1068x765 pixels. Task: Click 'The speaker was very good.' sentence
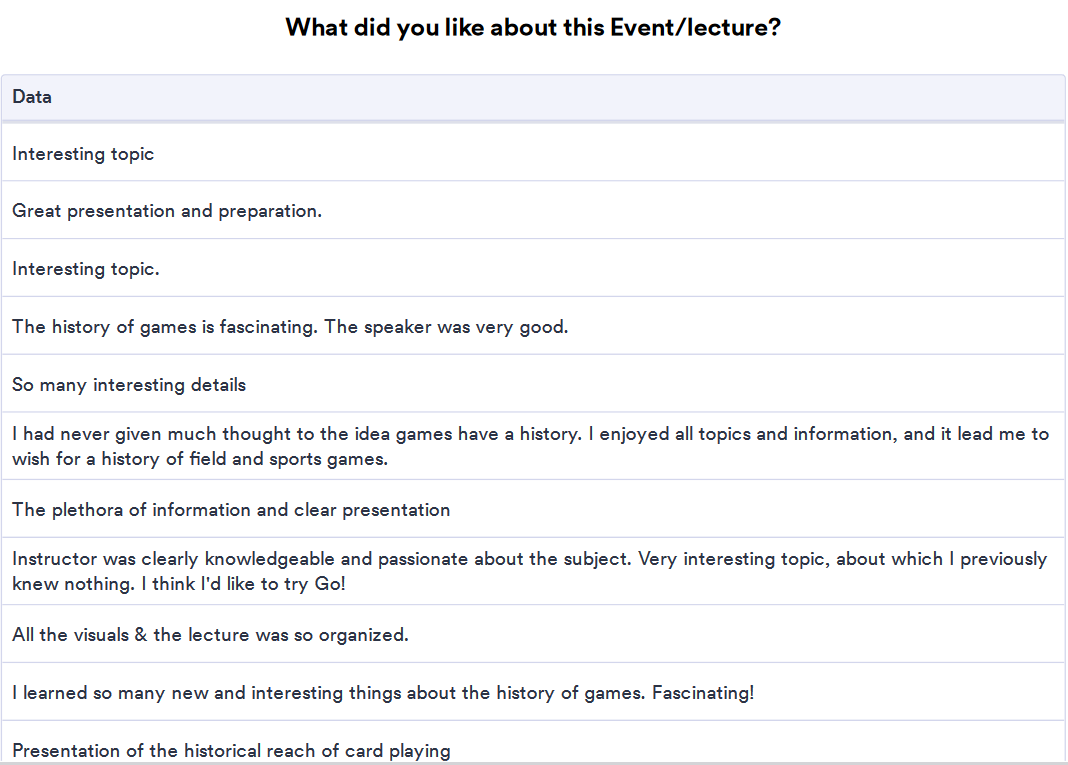446,327
